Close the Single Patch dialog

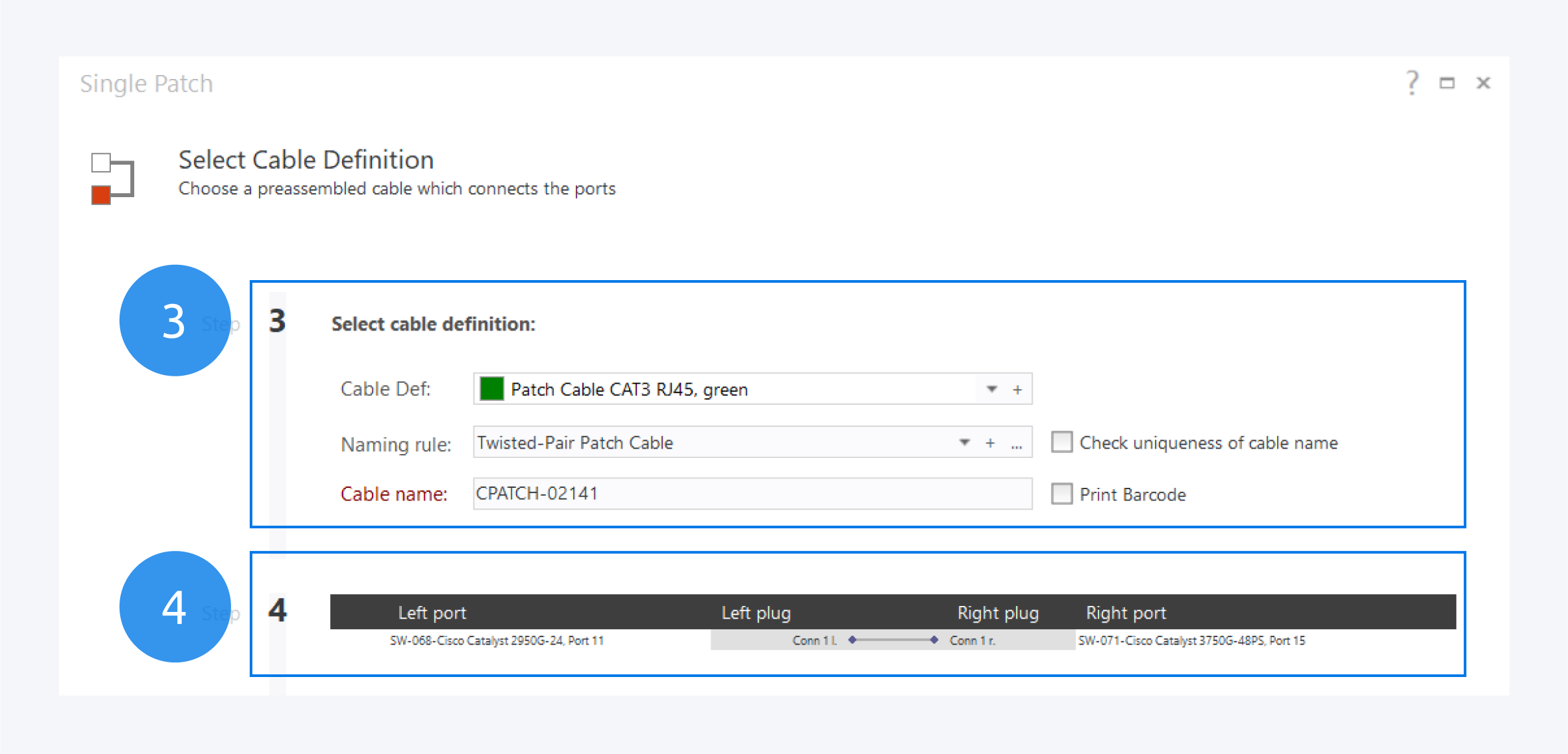point(1483,83)
